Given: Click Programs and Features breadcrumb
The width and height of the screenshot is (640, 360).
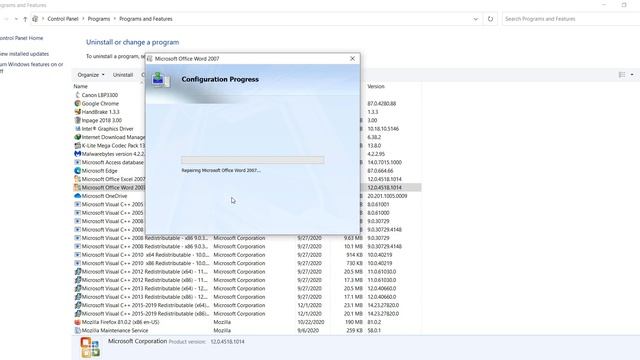Looking at the screenshot, I should pyautogui.click(x=146, y=19).
